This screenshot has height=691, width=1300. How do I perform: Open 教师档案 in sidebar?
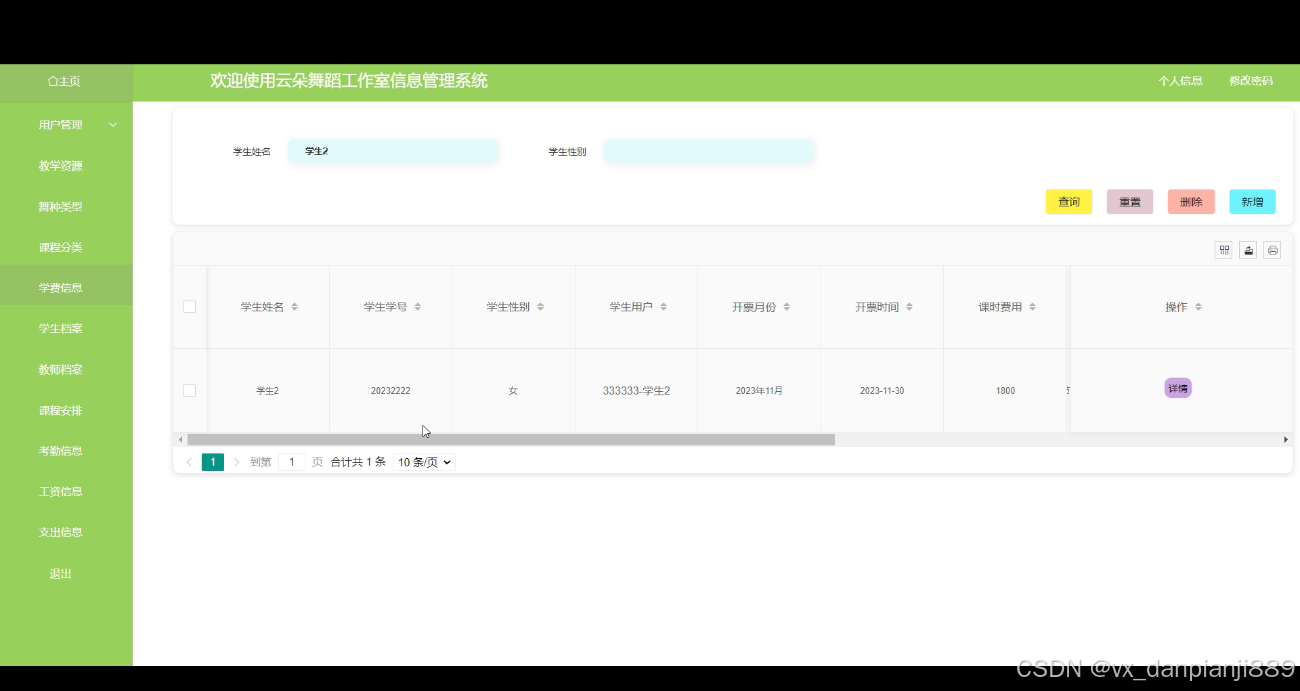(x=61, y=370)
